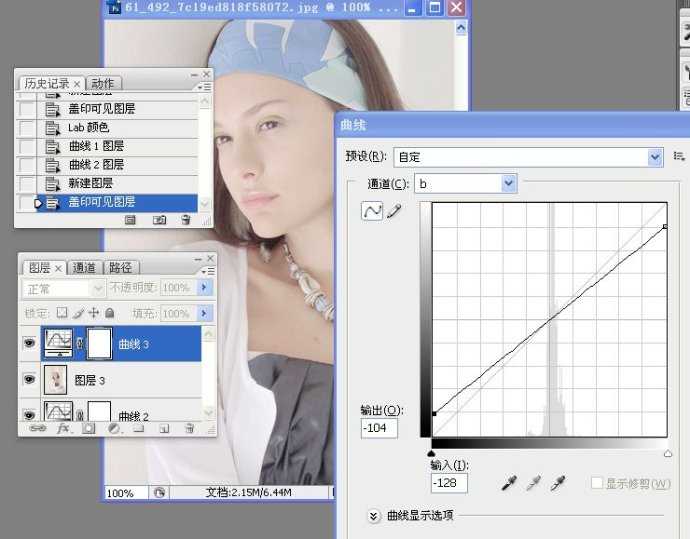690x539 pixels.
Task: Switch to the 历史记录 tab
Action: point(47,83)
